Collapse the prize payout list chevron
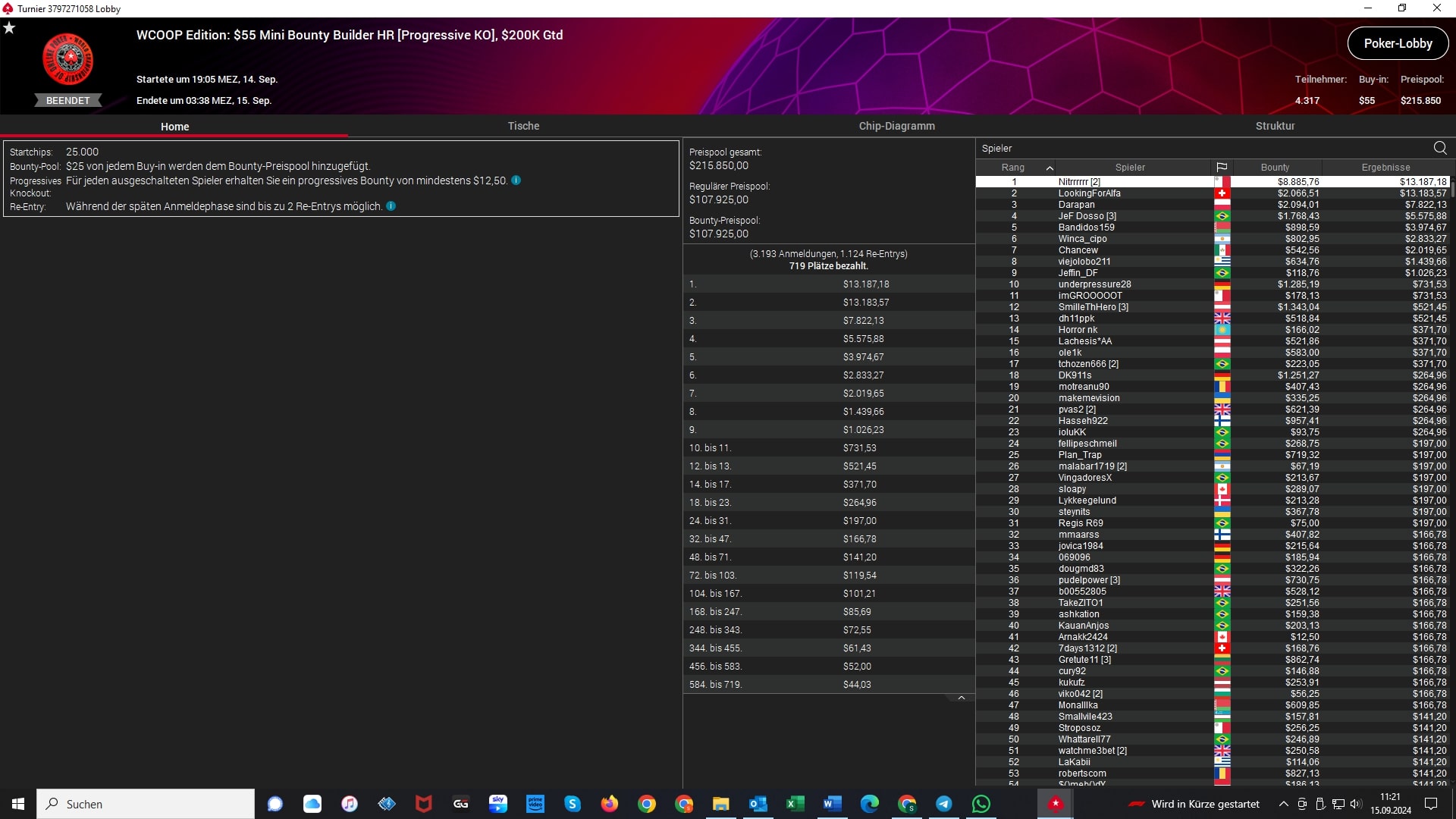 [961, 698]
